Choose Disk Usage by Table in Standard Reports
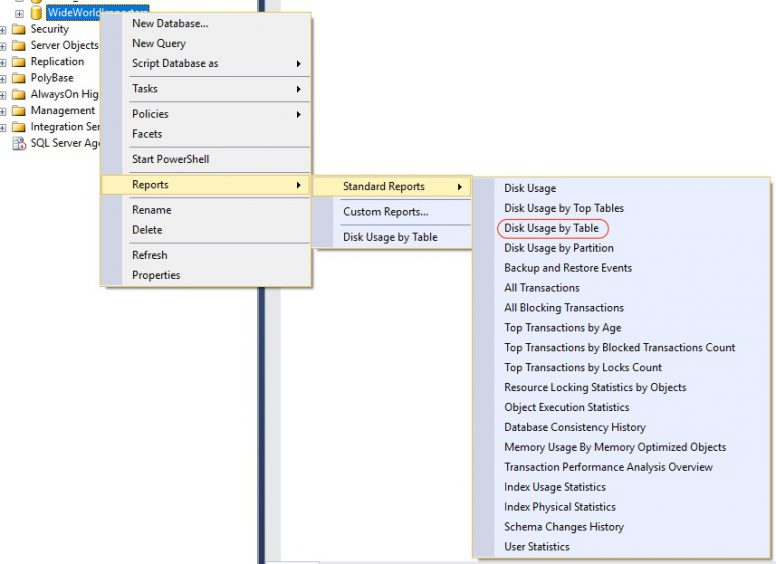The height and width of the screenshot is (564, 776). (x=551, y=228)
